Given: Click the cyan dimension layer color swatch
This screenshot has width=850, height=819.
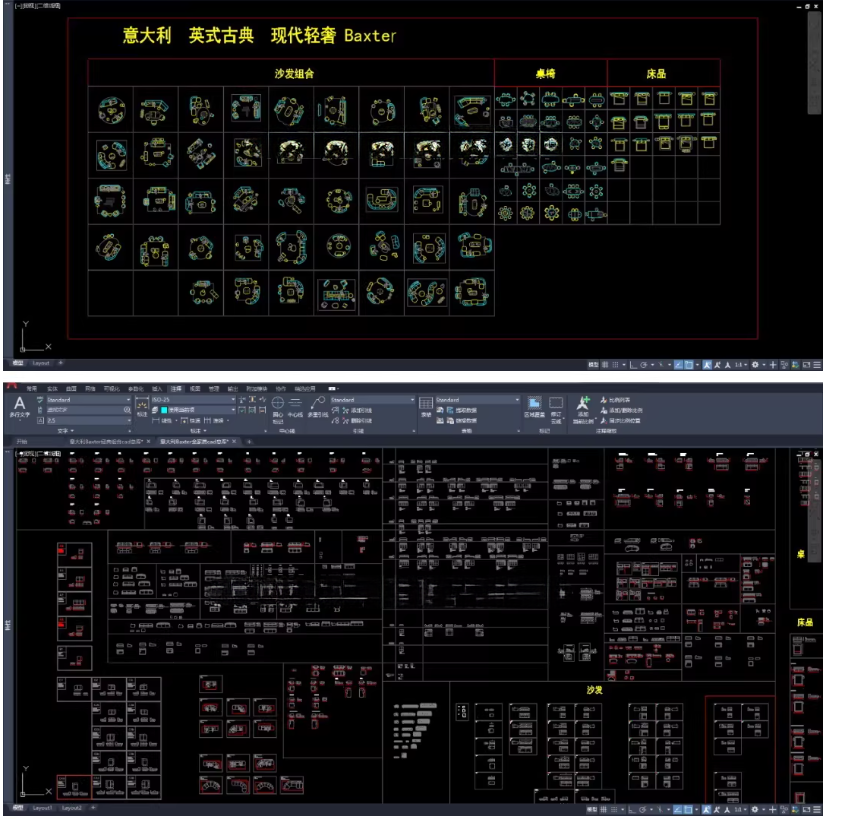Looking at the screenshot, I should [163, 410].
